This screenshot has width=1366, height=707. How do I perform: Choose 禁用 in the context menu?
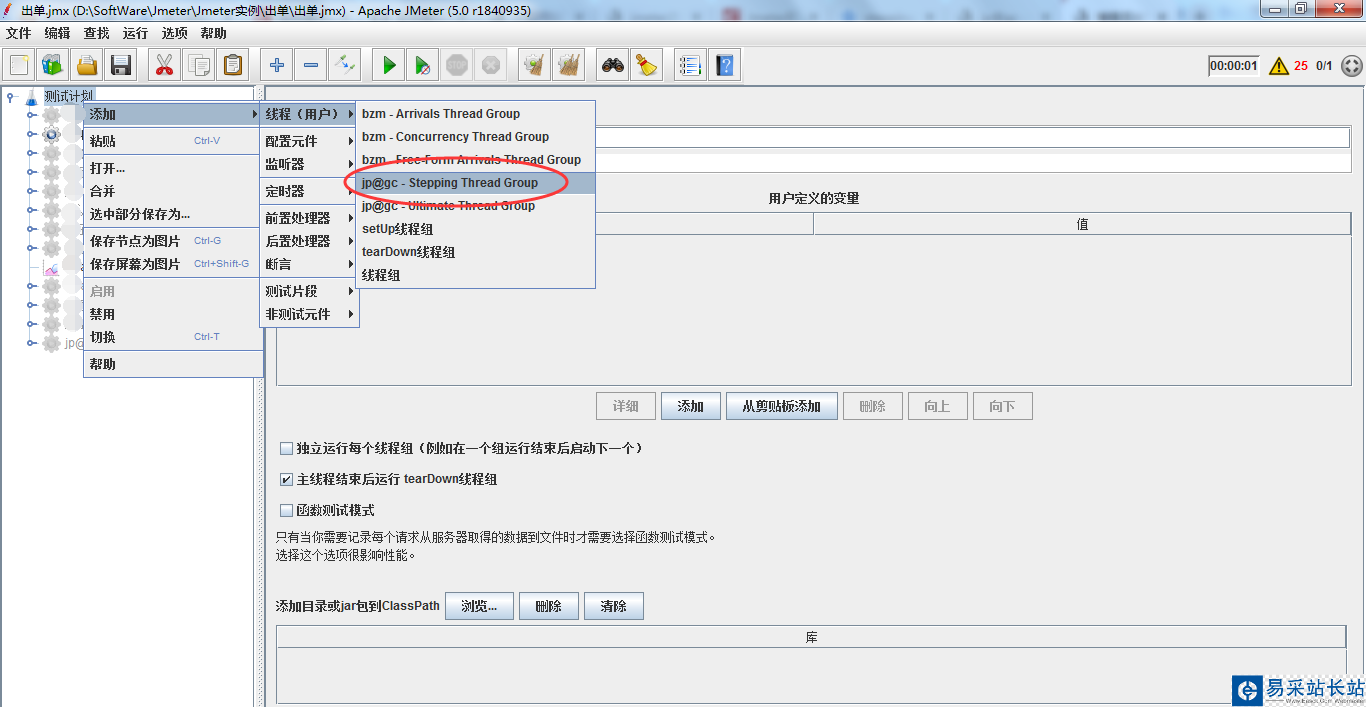pyautogui.click(x=173, y=314)
